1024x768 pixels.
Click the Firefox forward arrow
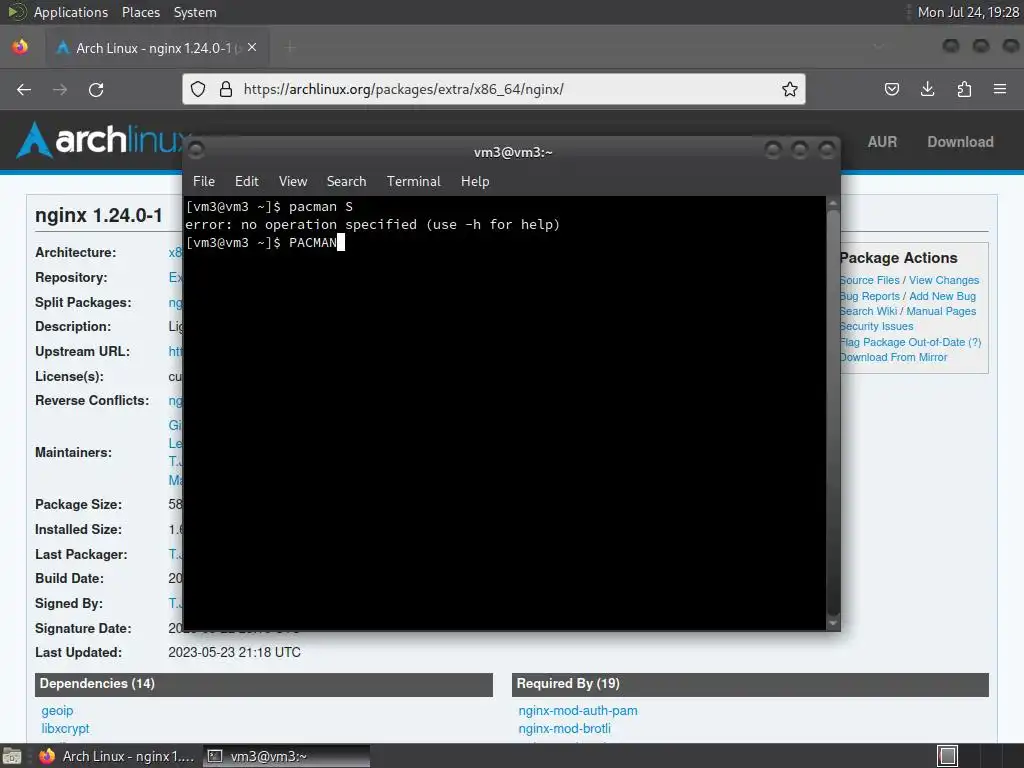60,89
